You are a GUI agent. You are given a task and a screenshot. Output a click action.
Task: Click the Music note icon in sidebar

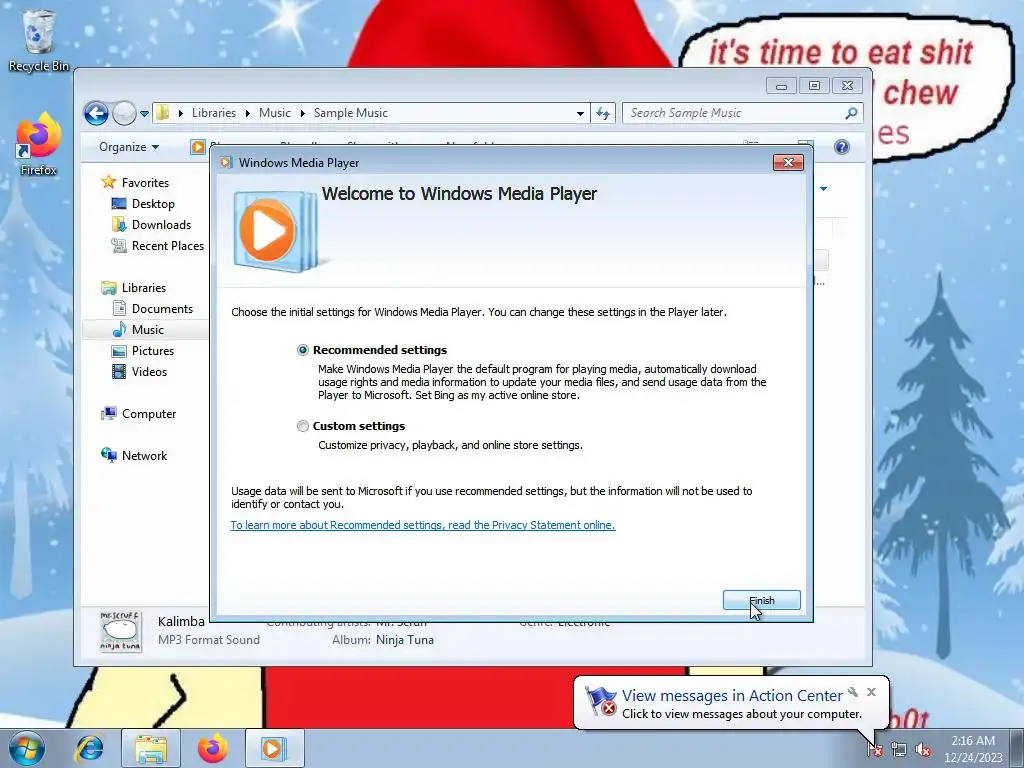119,330
